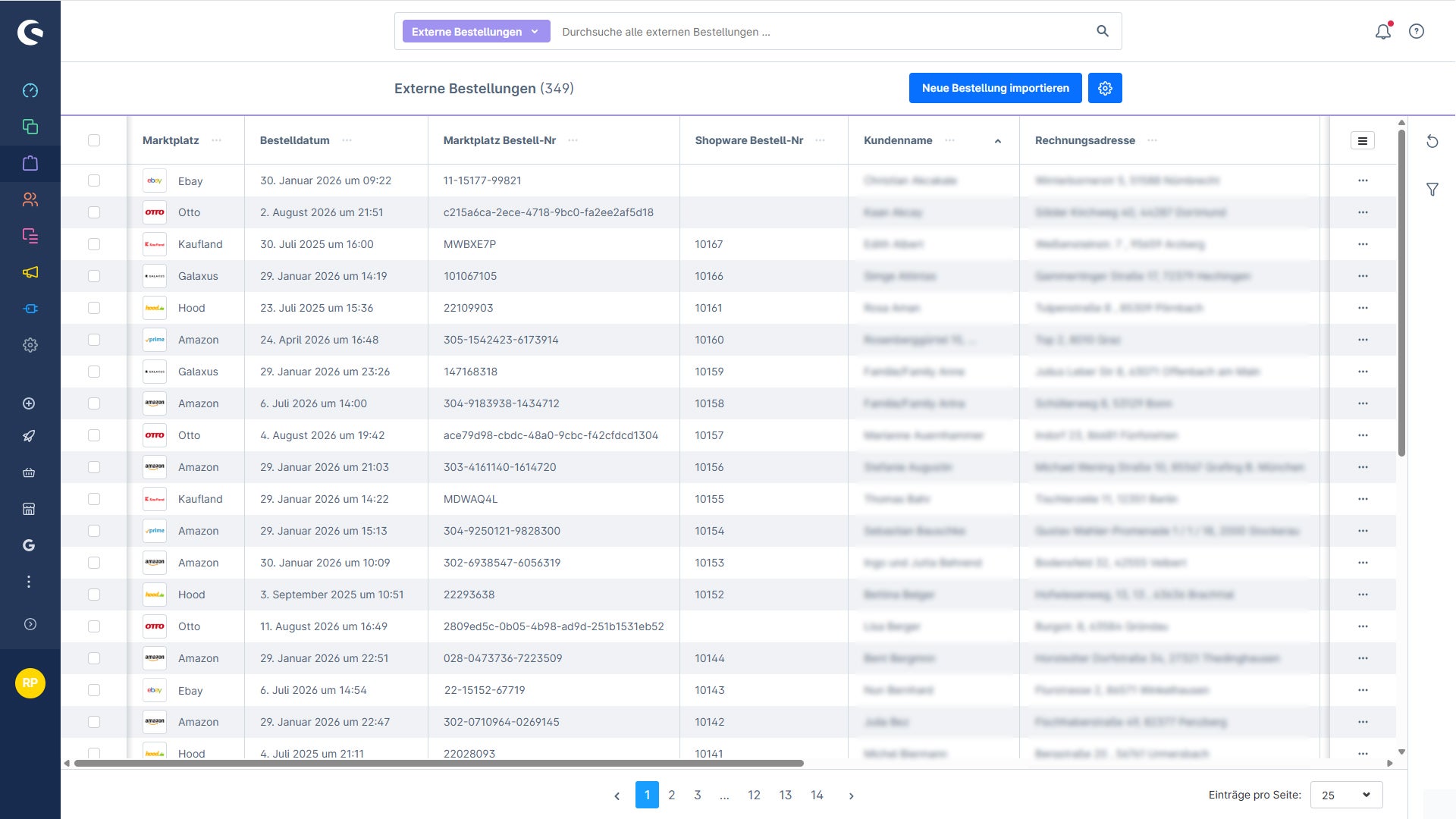Viewport: 1456px width, 819px height.
Task: Select checkbox for order 11-15177-99821
Action: click(x=94, y=180)
